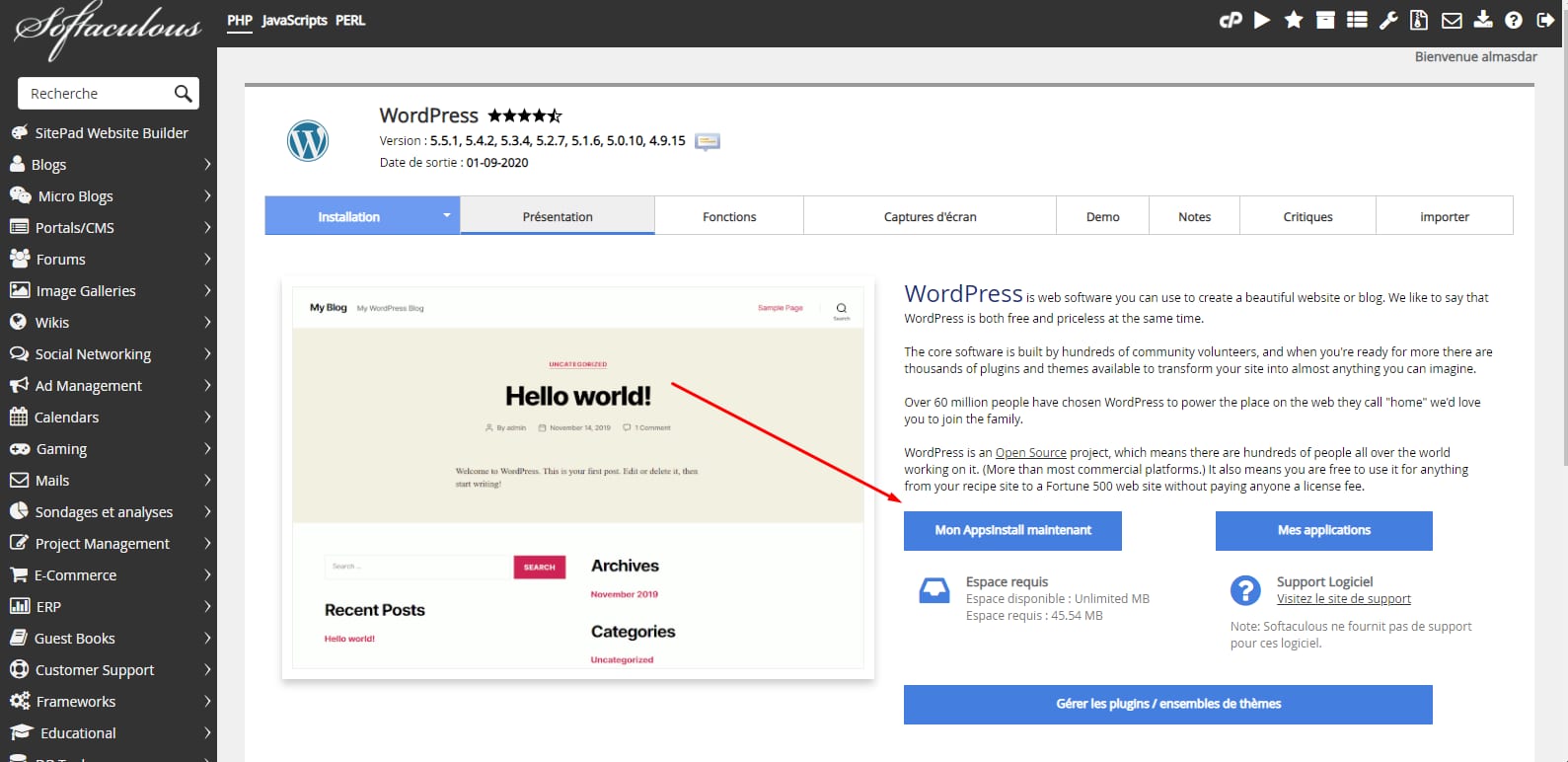
Task: Open help with the question mark icon
Action: 1514,20
